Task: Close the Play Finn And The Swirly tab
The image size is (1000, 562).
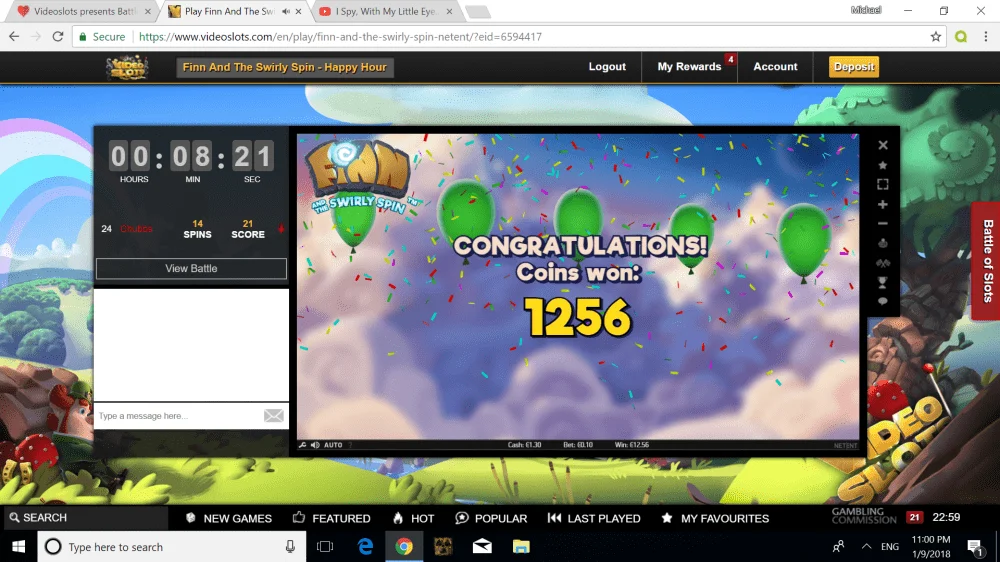Action: [298, 11]
